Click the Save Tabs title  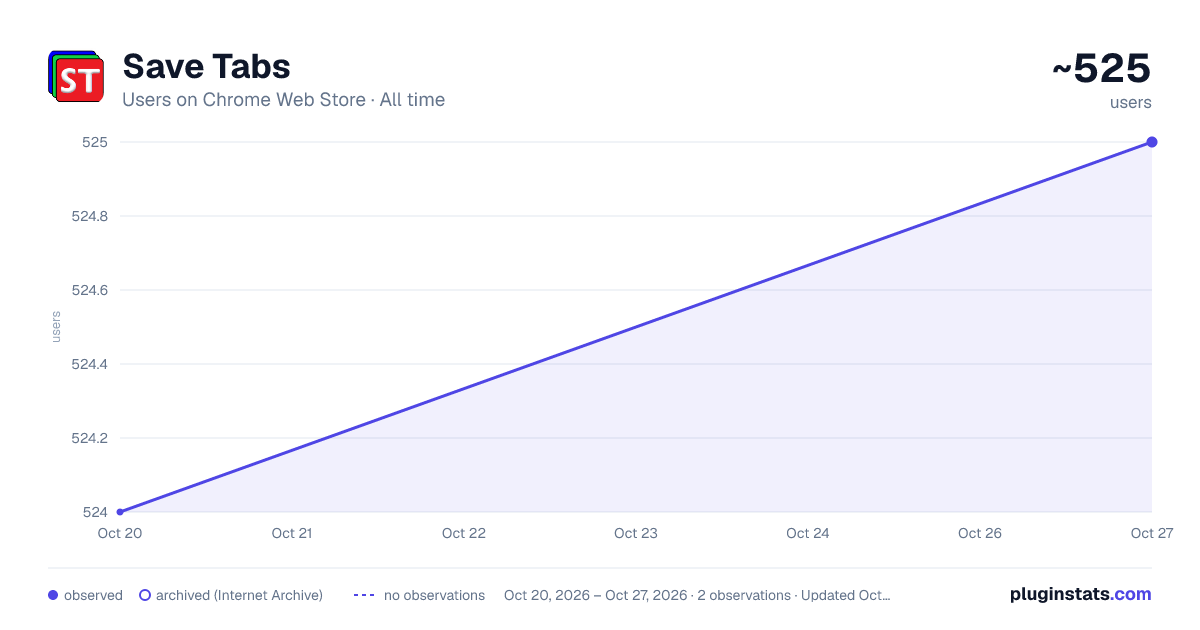click(x=206, y=66)
